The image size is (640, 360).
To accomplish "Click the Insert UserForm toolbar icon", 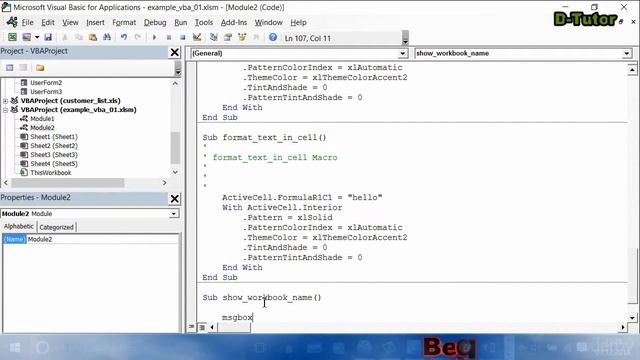I will 27,38.
